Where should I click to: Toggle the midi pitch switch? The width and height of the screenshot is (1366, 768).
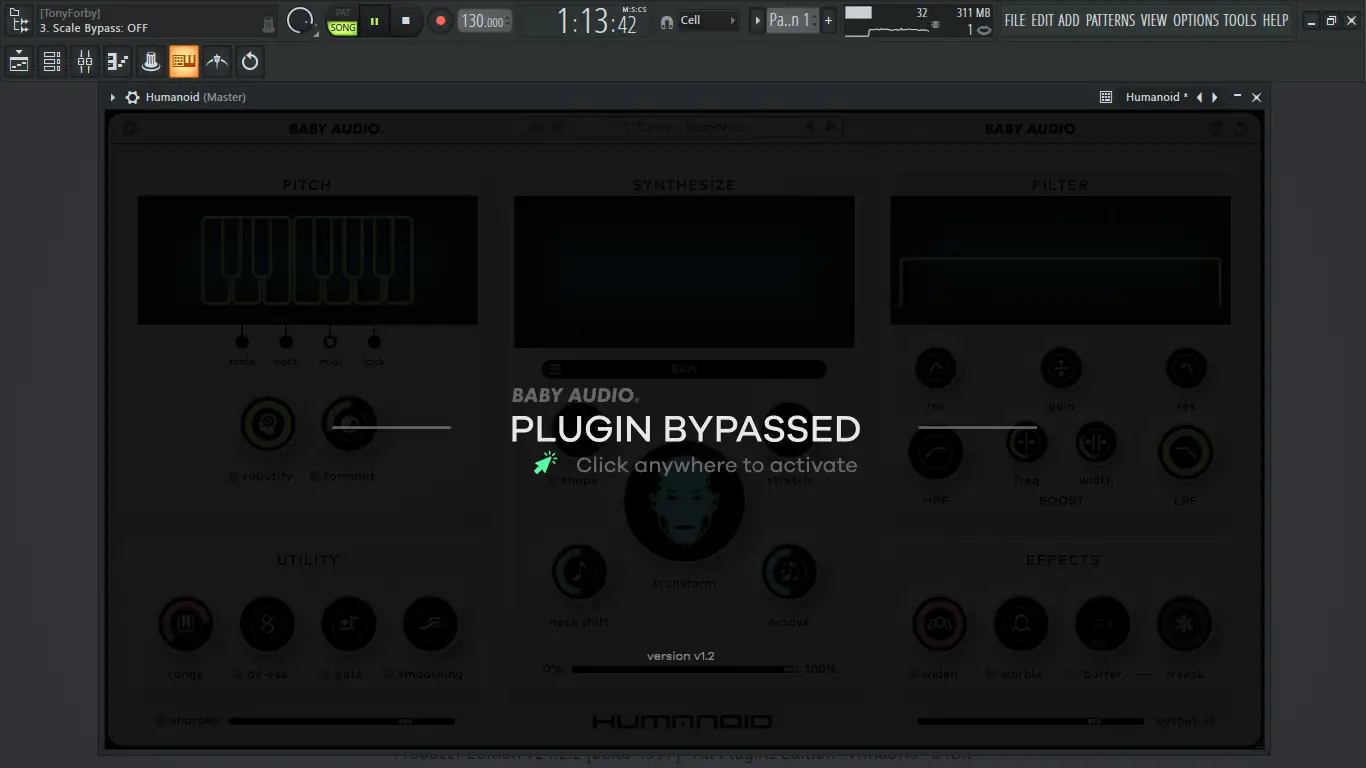(330, 341)
